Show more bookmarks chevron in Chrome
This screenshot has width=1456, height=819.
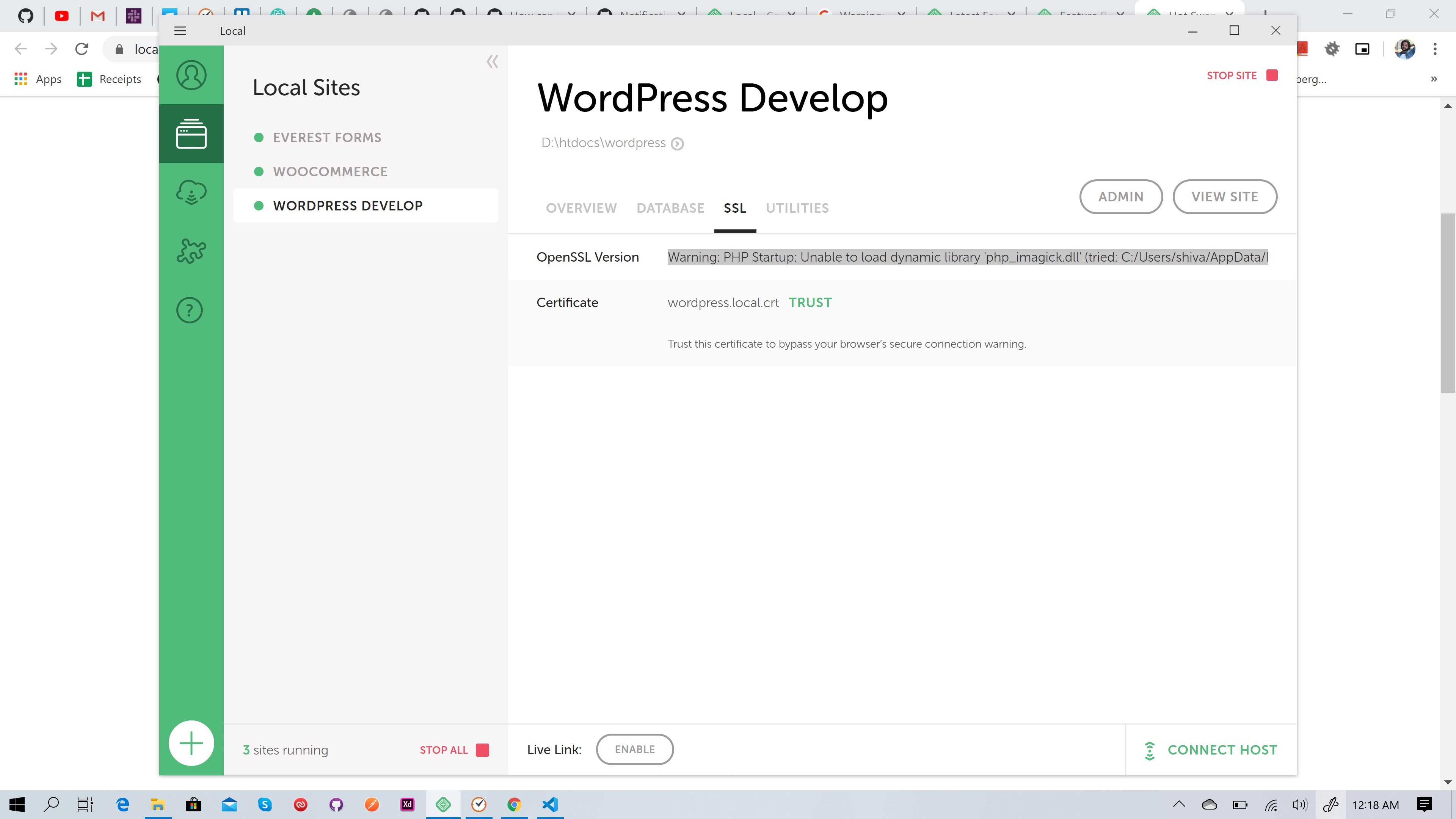pyautogui.click(x=1434, y=79)
